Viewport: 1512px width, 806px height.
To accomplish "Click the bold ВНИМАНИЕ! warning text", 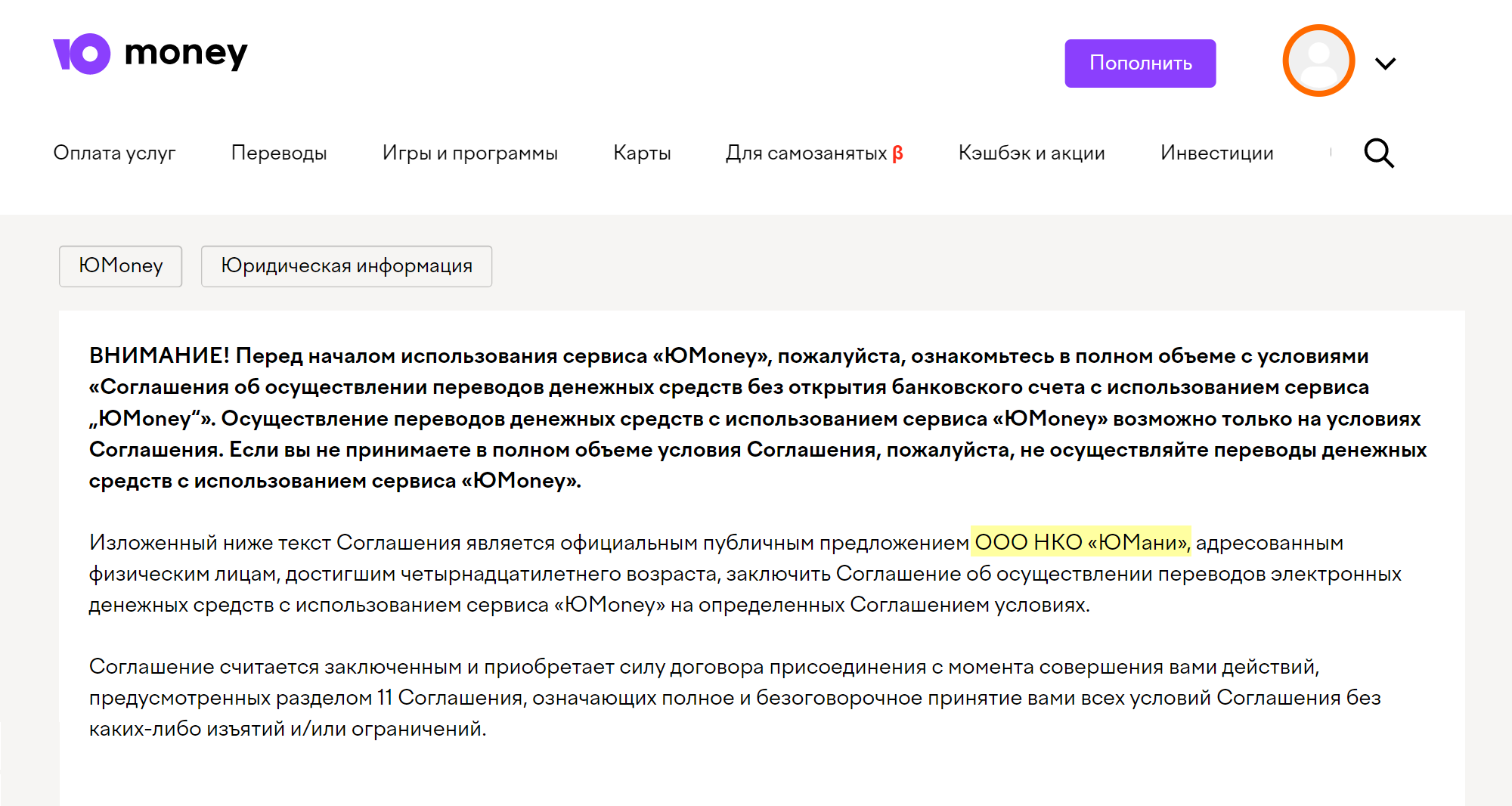I will point(758,418).
